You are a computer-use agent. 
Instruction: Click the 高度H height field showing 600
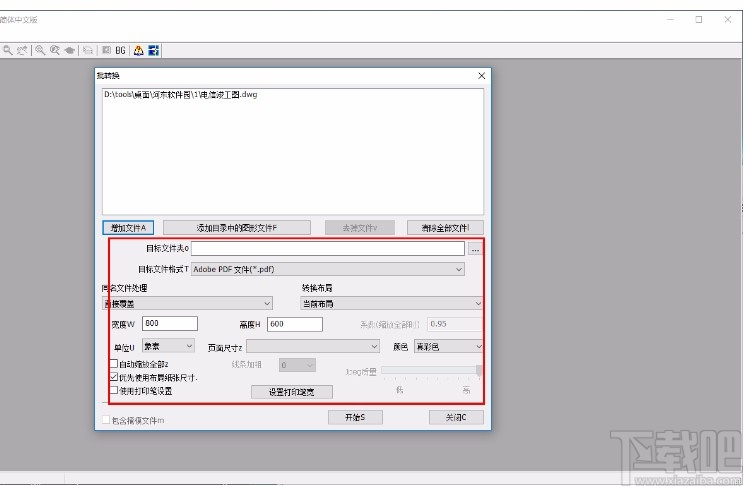(295, 324)
